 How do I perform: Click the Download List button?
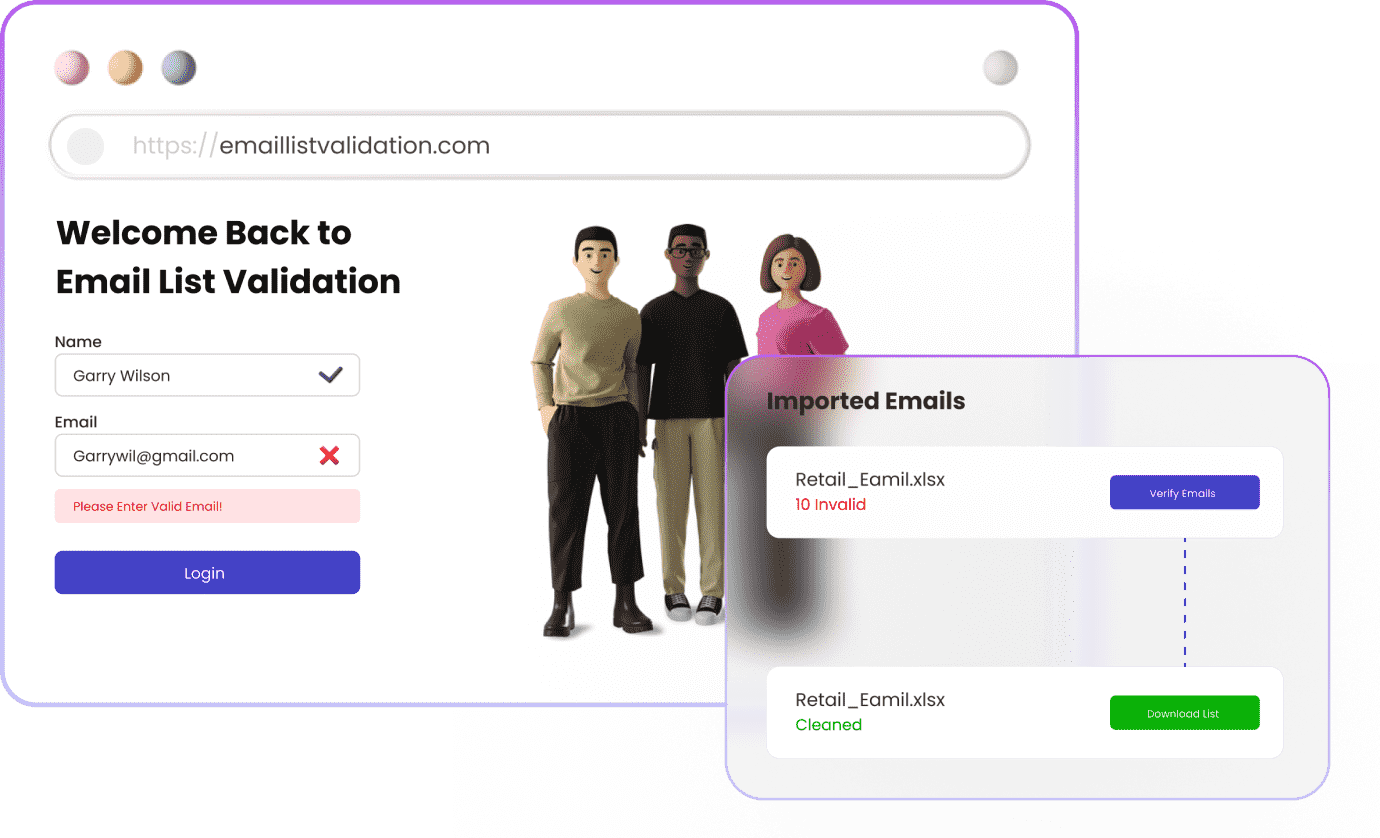pyautogui.click(x=1184, y=713)
